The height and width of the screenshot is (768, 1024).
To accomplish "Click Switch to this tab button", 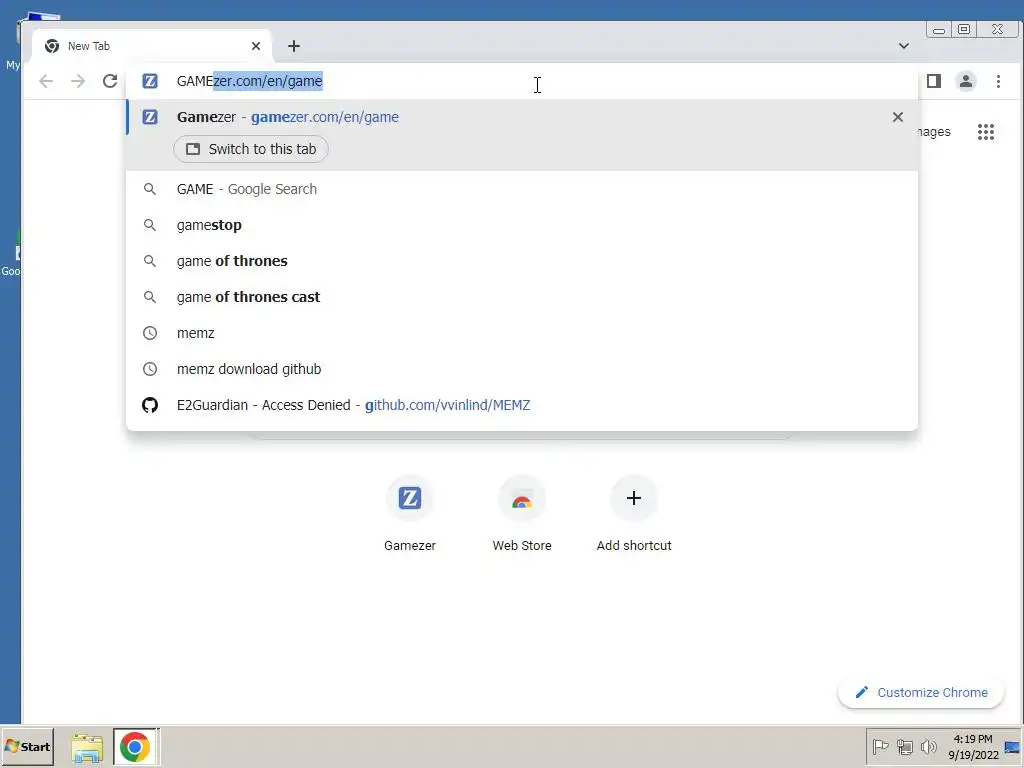I will click(251, 149).
